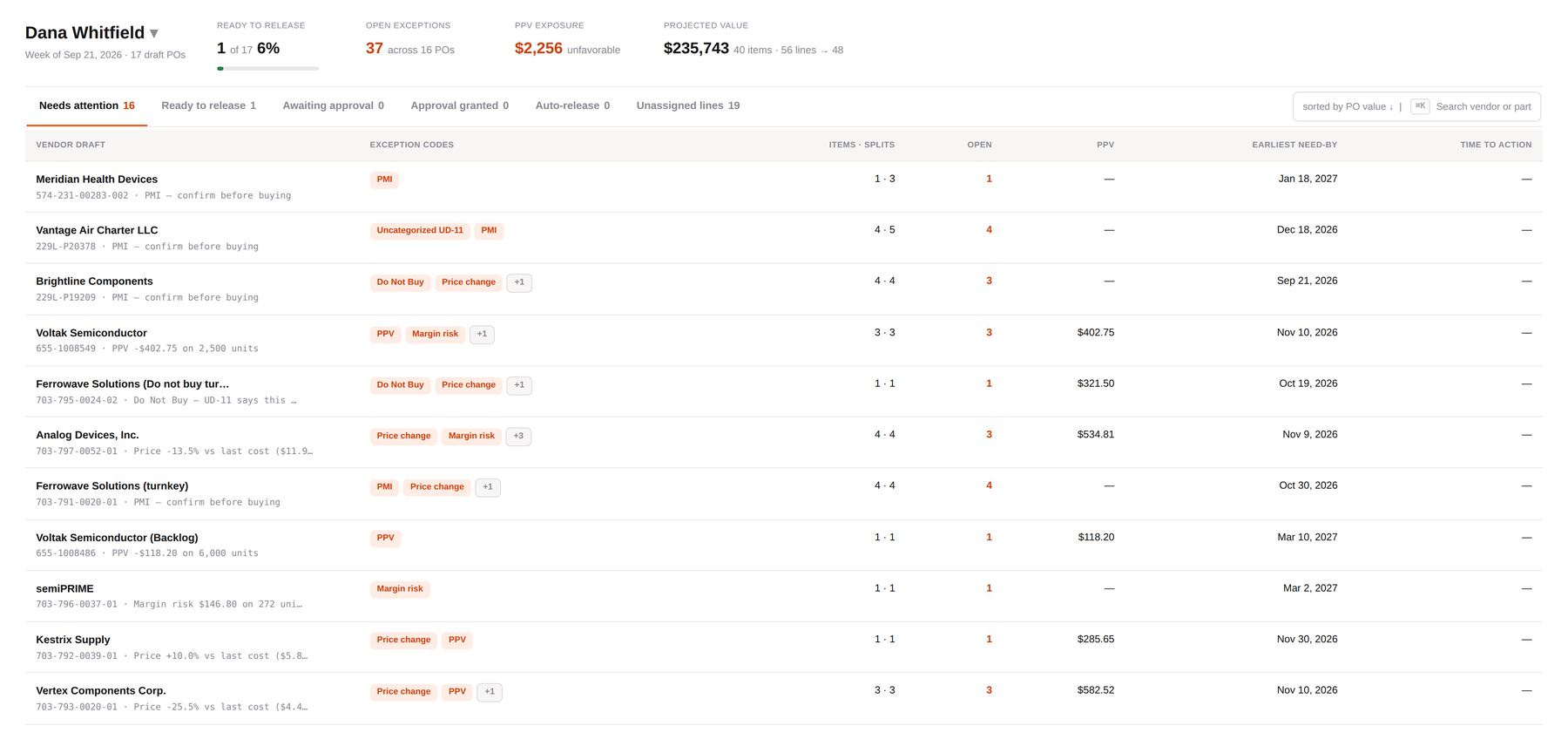Click Price change tag on Kestrix Supply
1568x753 pixels.
[x=403, y=641]
